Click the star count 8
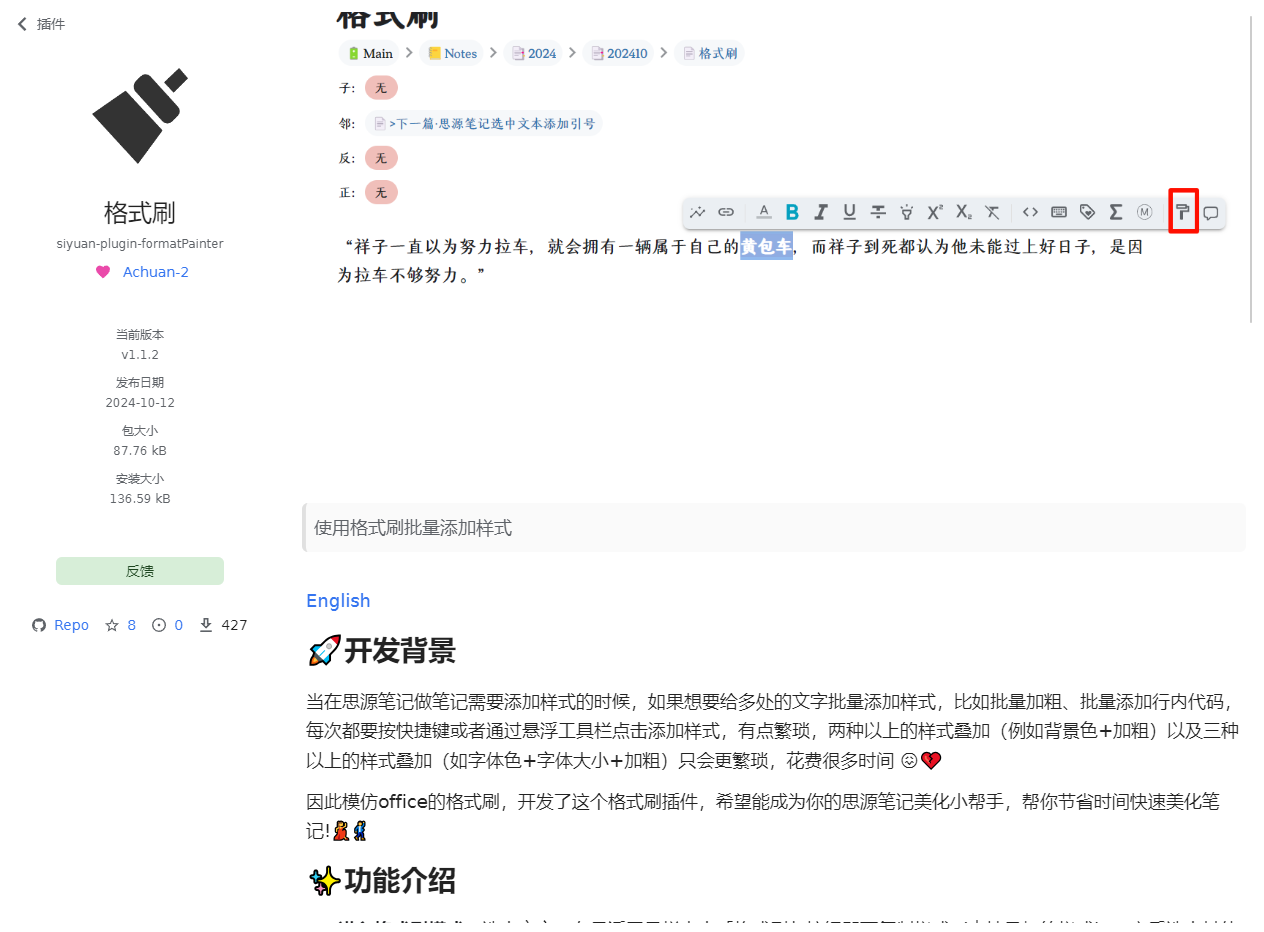The height and width of the screenshot is (932, 1264). pos(121,625)
